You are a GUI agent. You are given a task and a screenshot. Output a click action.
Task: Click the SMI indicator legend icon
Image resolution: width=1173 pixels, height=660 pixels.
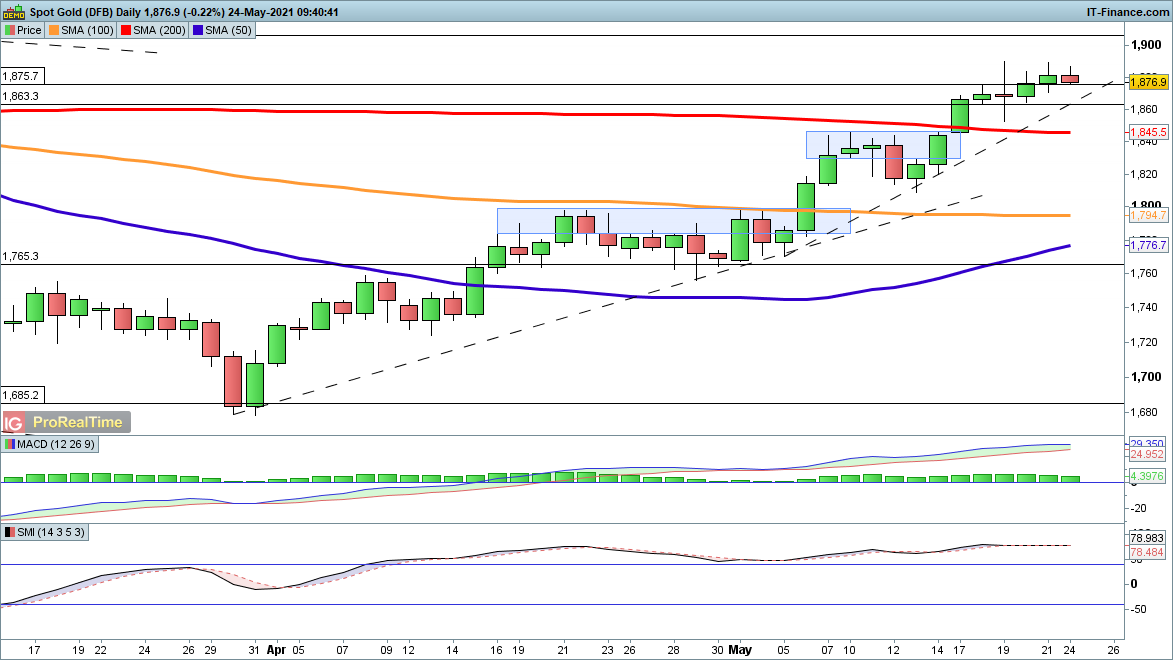click(x=10, y=534)
